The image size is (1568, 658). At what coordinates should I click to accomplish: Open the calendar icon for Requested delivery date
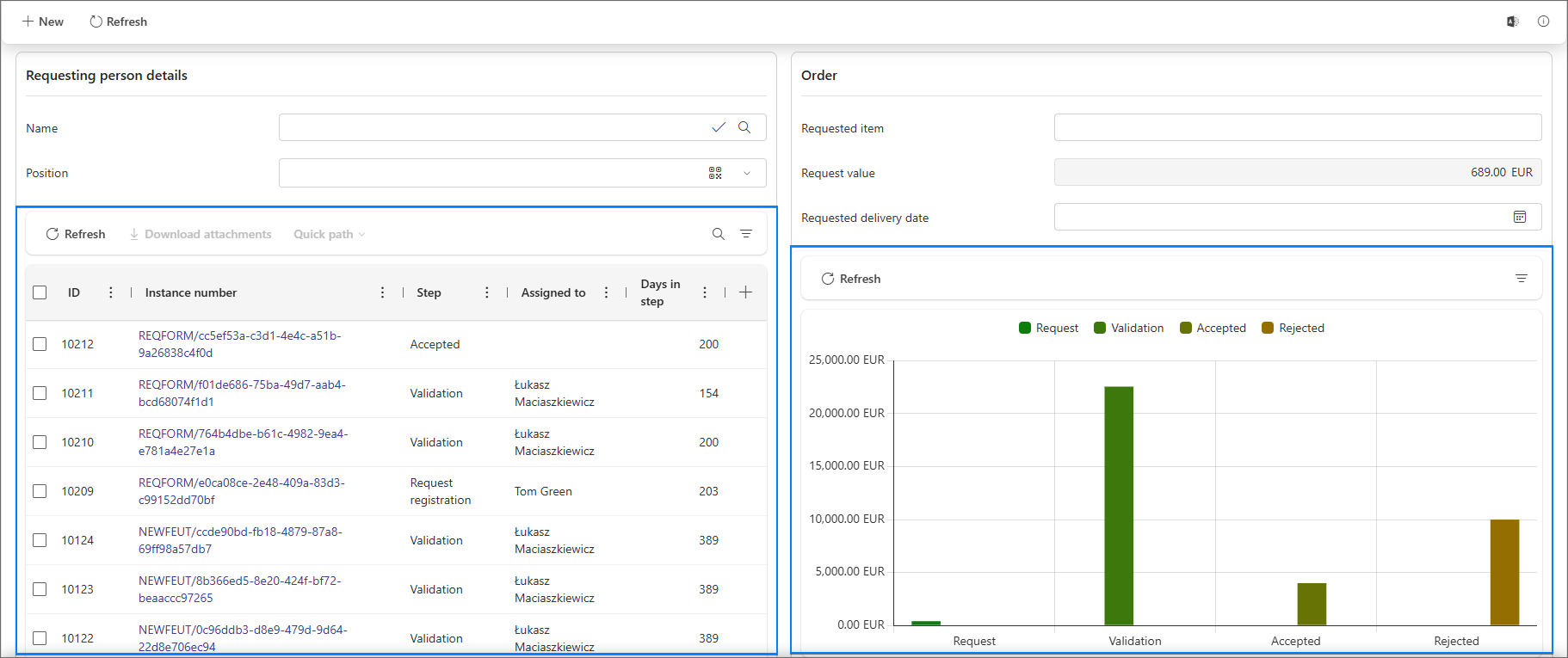pyautogui.click(x=1520, y=217)
